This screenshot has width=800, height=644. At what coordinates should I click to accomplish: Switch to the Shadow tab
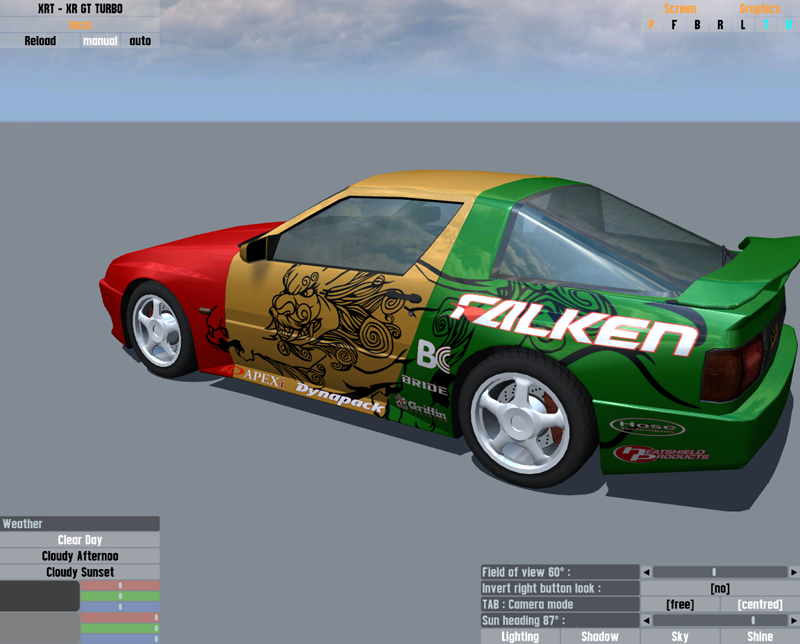600,636
